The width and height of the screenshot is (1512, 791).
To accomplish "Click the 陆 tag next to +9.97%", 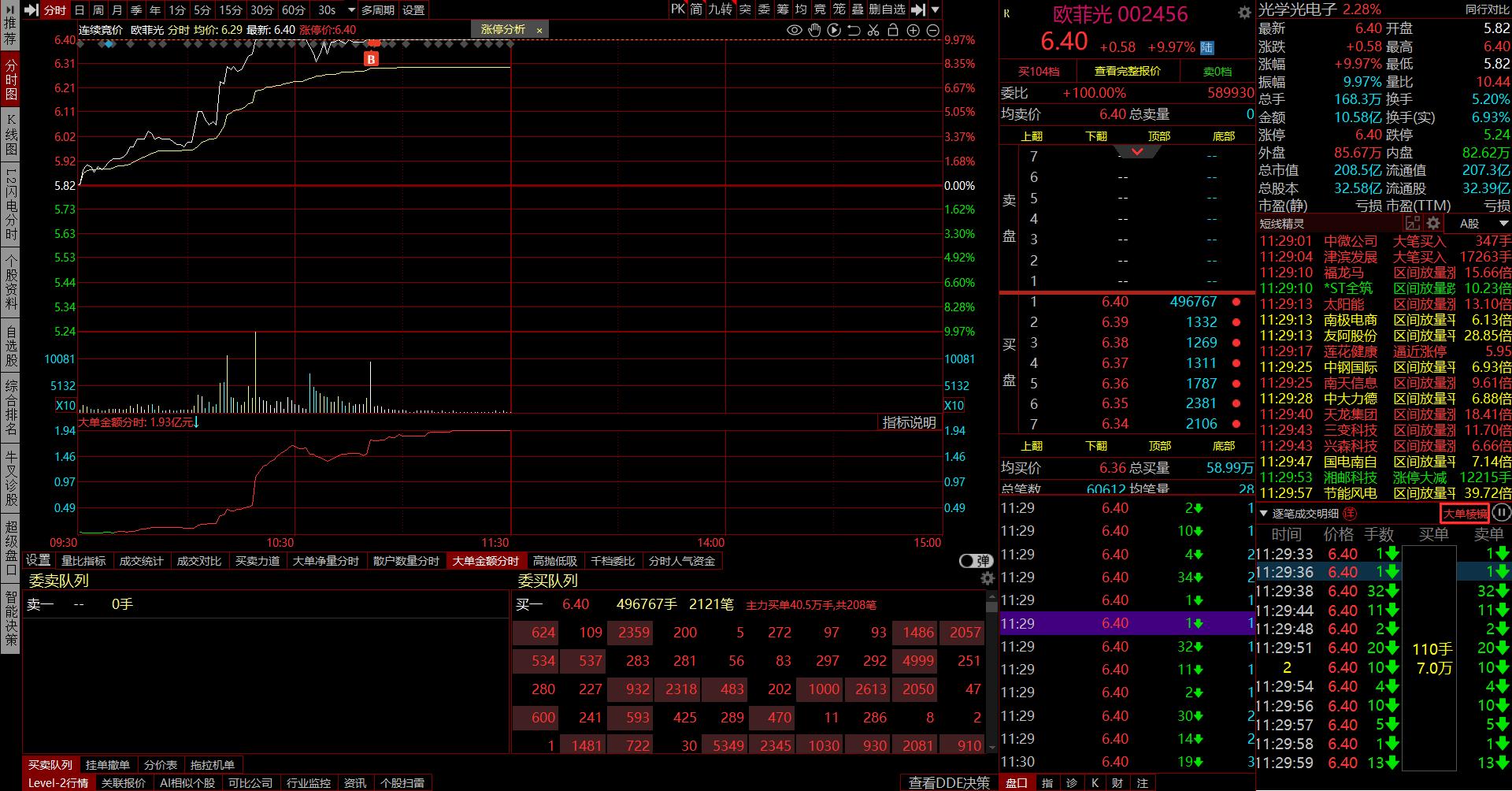I will point(1207,47).
